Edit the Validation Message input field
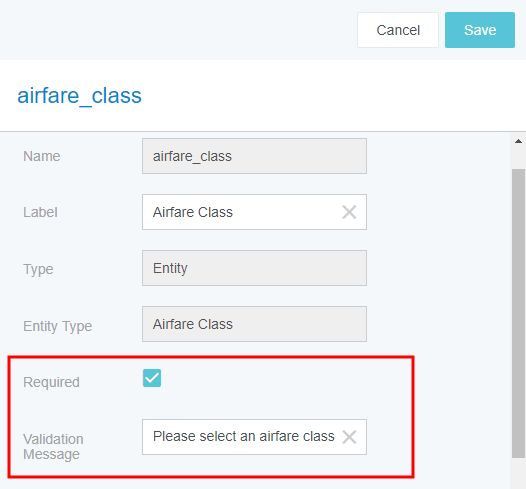526x489 pixels. coord(254,437)
